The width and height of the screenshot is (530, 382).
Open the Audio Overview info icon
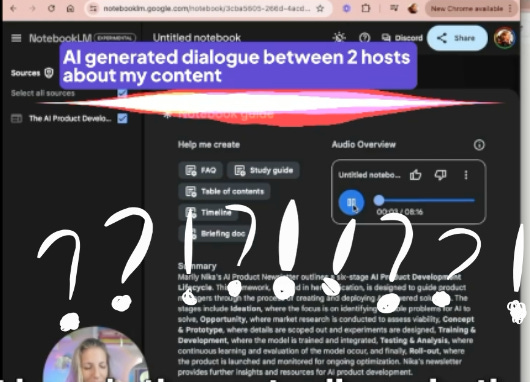tap(479, 145)
